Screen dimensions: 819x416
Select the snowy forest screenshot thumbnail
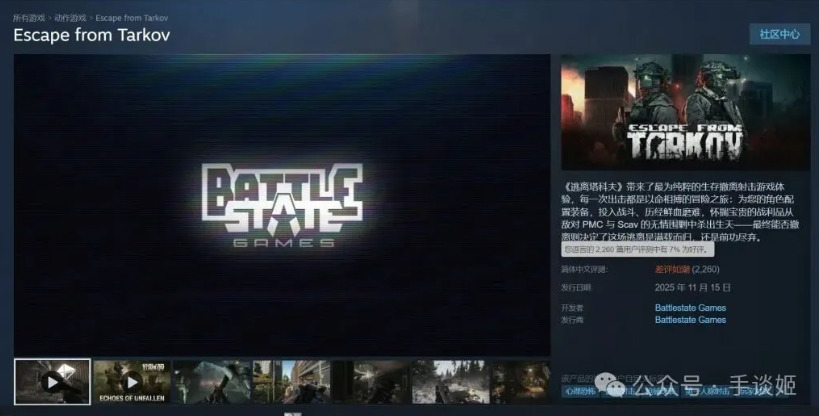click(449, 381)
